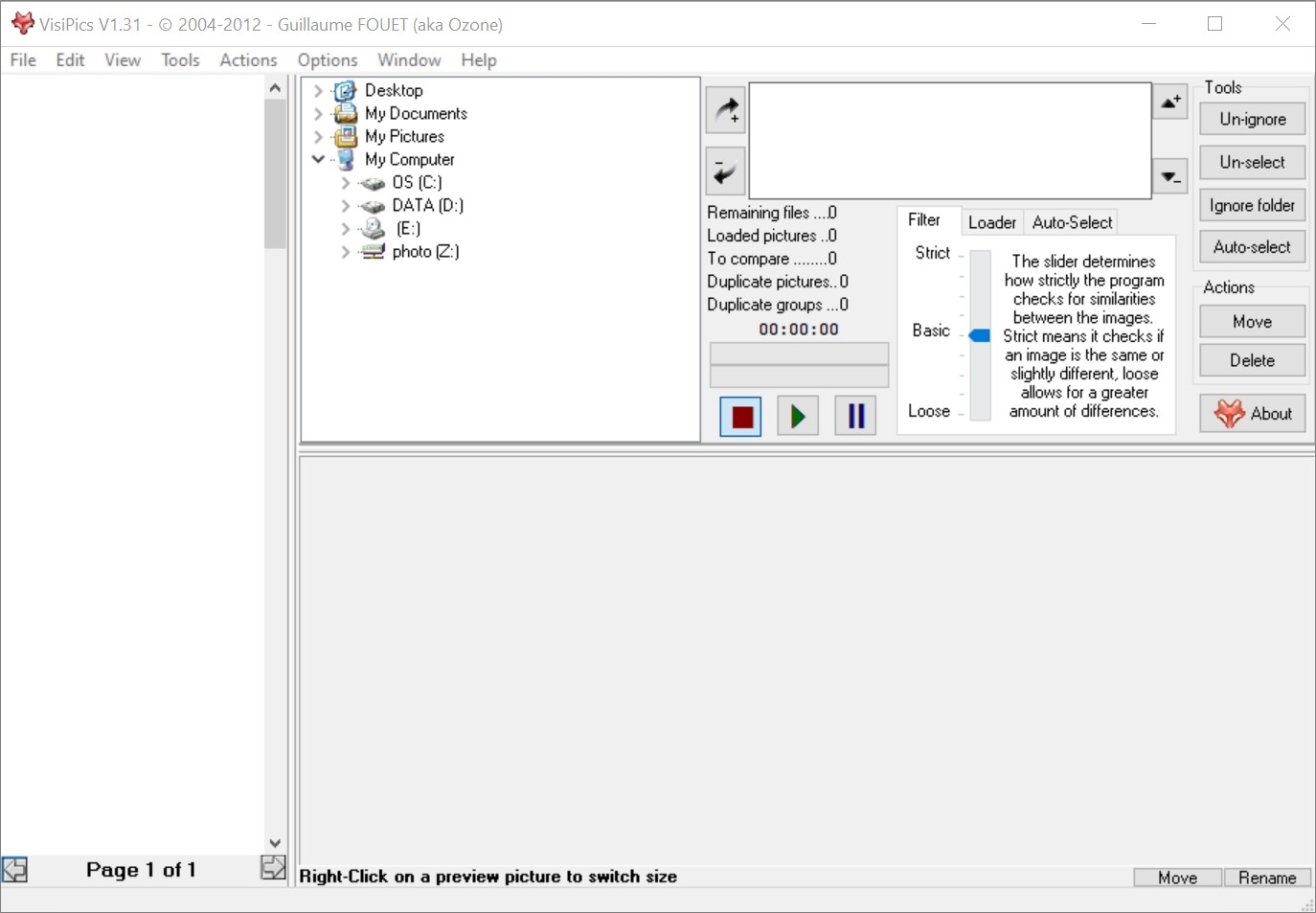The height and width of the screenshot is (913, 1316).
Task: Click the Remaining files counter text
Action: tap(772, 213)
